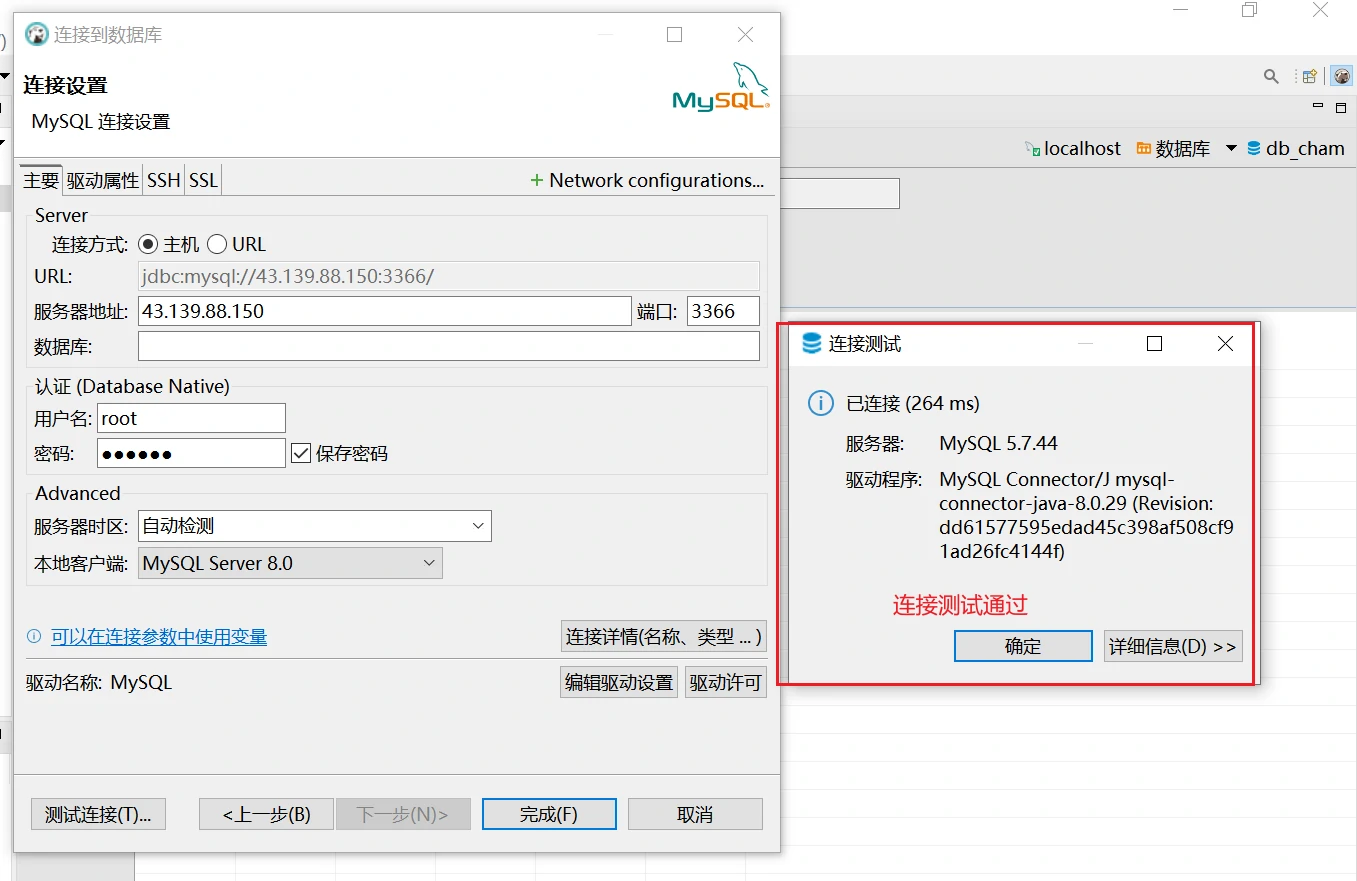Click the info icon beside variables link
Screen dimensions: 1357x881
coord(34,636)
